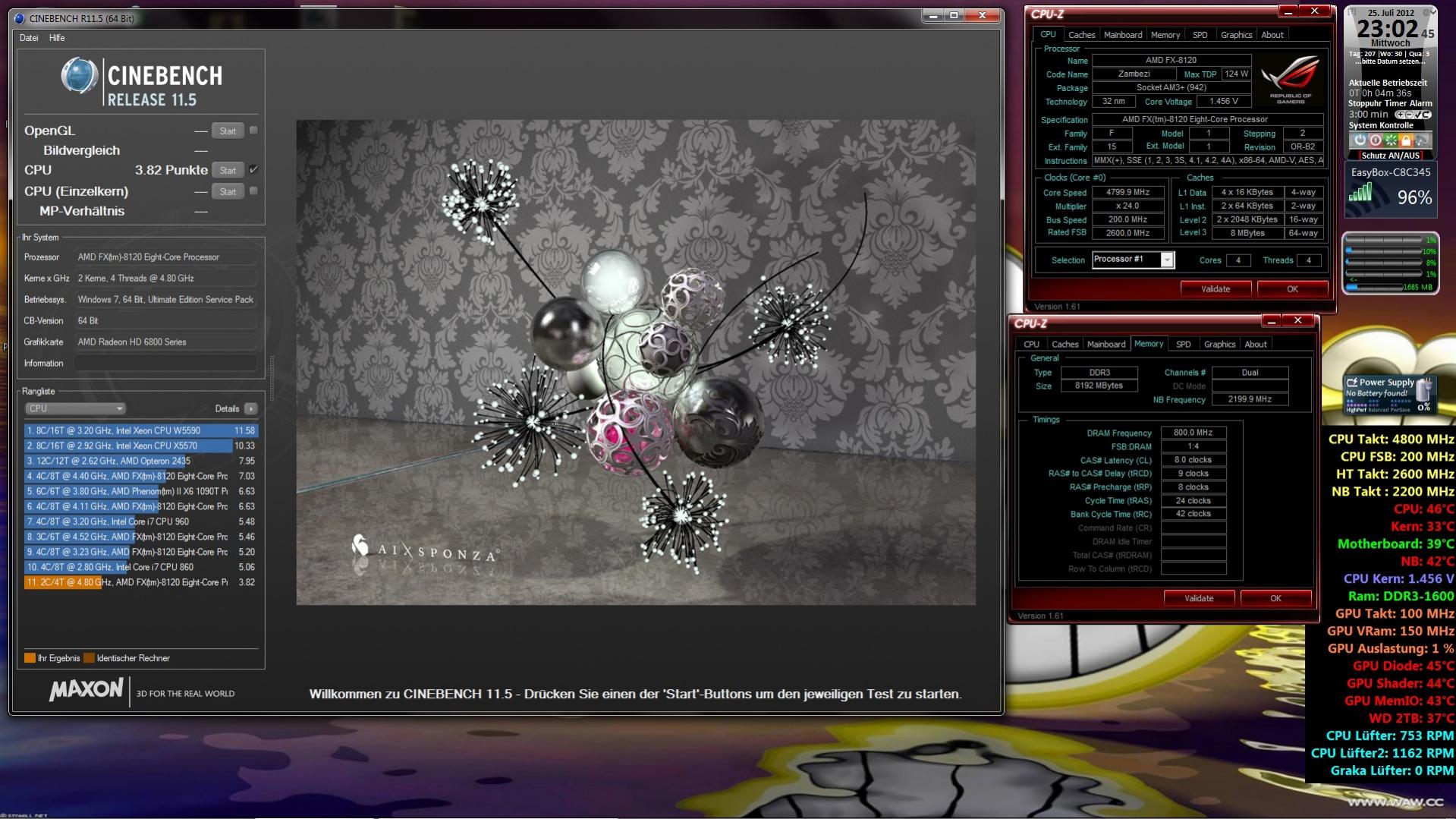Screen dimensions: 1456x819
Task: Click the Cinebench globe logo icon
Action: pyautogui.click(x=80, y=77)
